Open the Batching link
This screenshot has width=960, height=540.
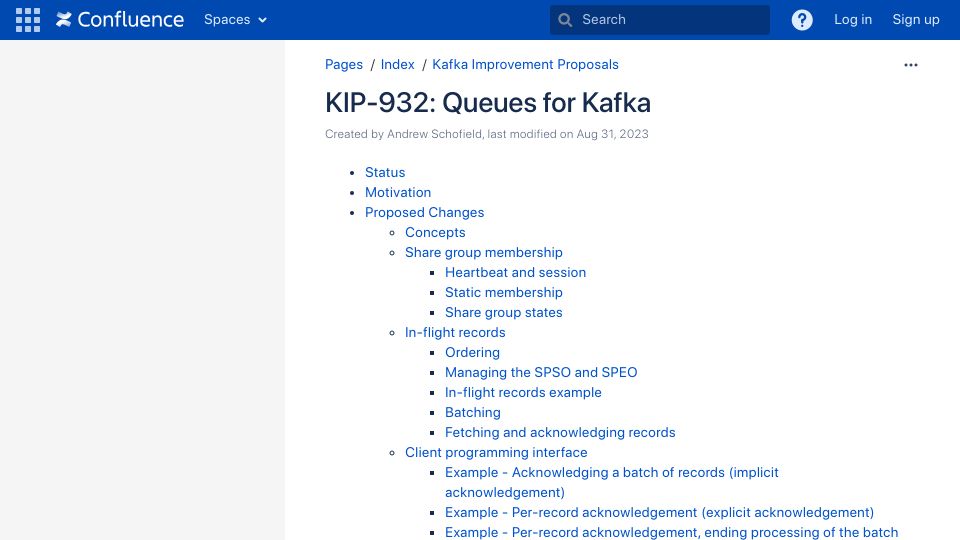pos(473,413)
